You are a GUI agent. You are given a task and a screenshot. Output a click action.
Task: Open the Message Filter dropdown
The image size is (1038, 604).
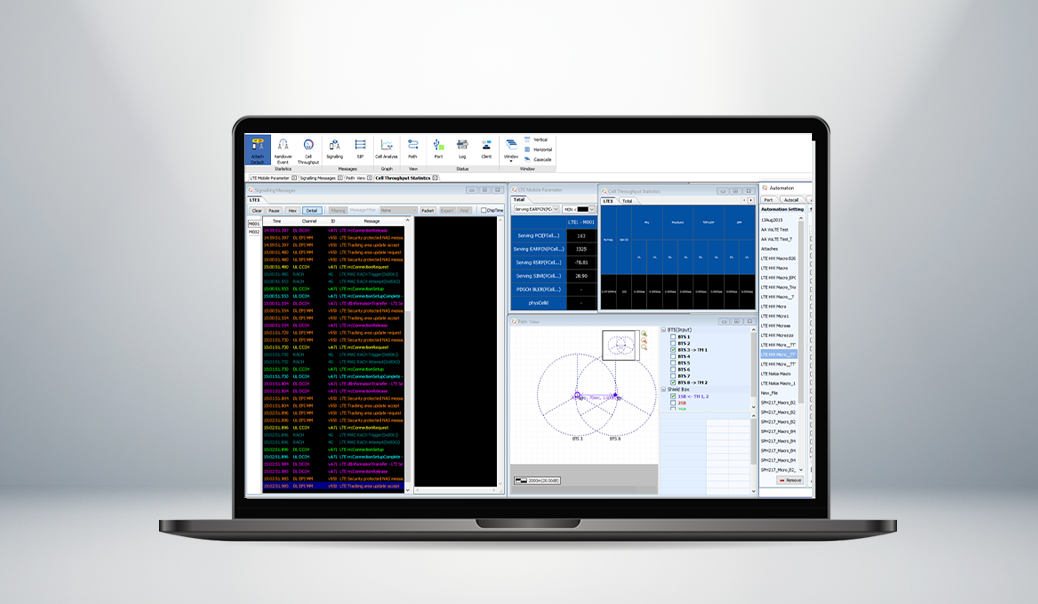pyautogui.click(x=399, y=210)
